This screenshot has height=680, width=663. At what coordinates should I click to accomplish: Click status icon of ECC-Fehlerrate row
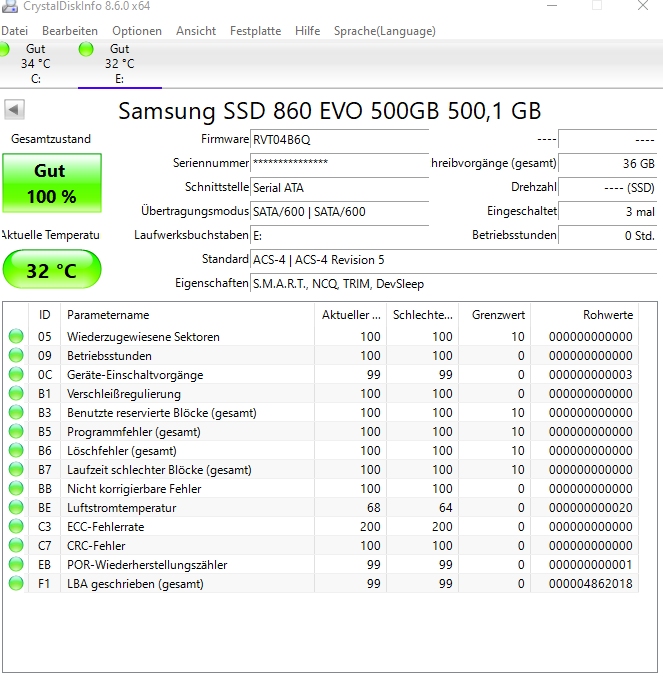pos(16,526)
